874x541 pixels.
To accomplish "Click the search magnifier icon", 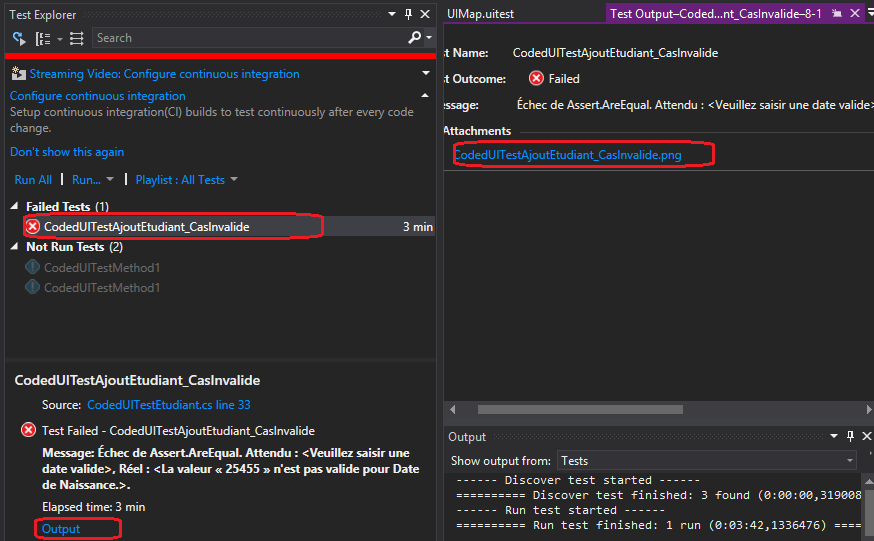I will point(416,38).
